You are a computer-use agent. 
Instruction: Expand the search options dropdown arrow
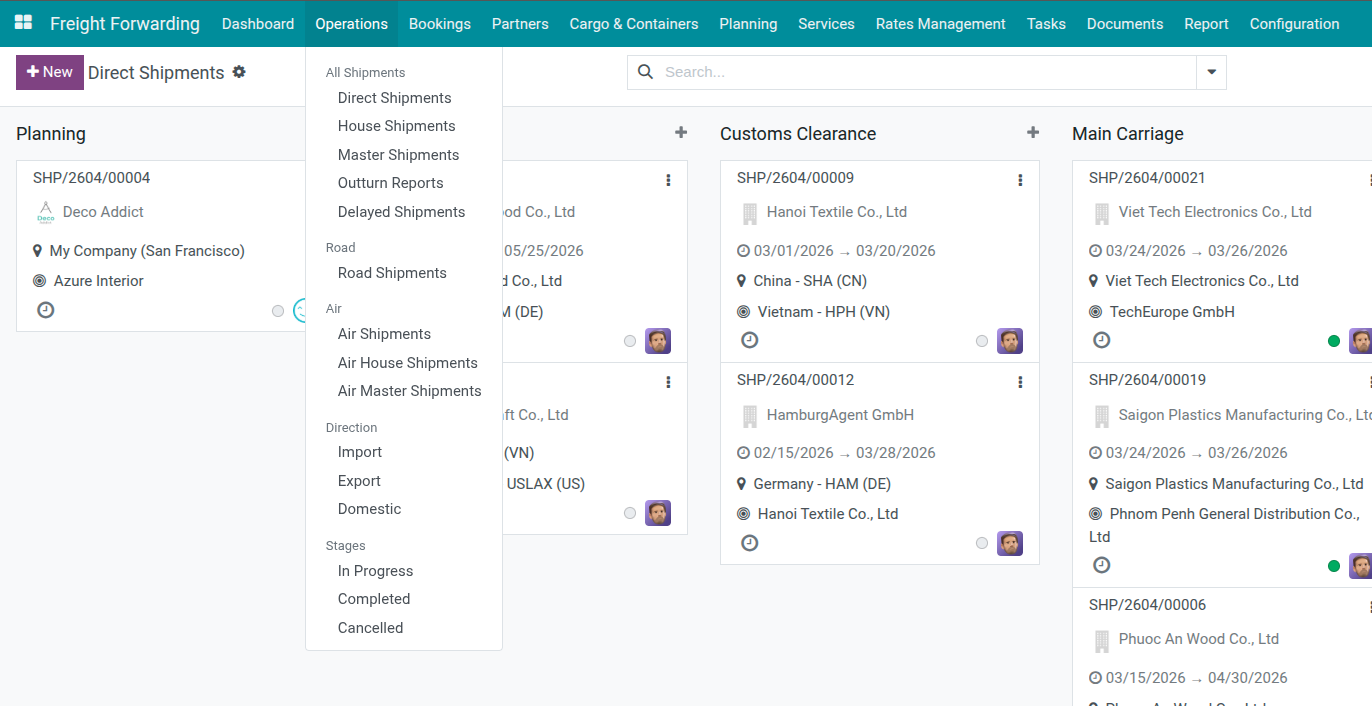1211,72
